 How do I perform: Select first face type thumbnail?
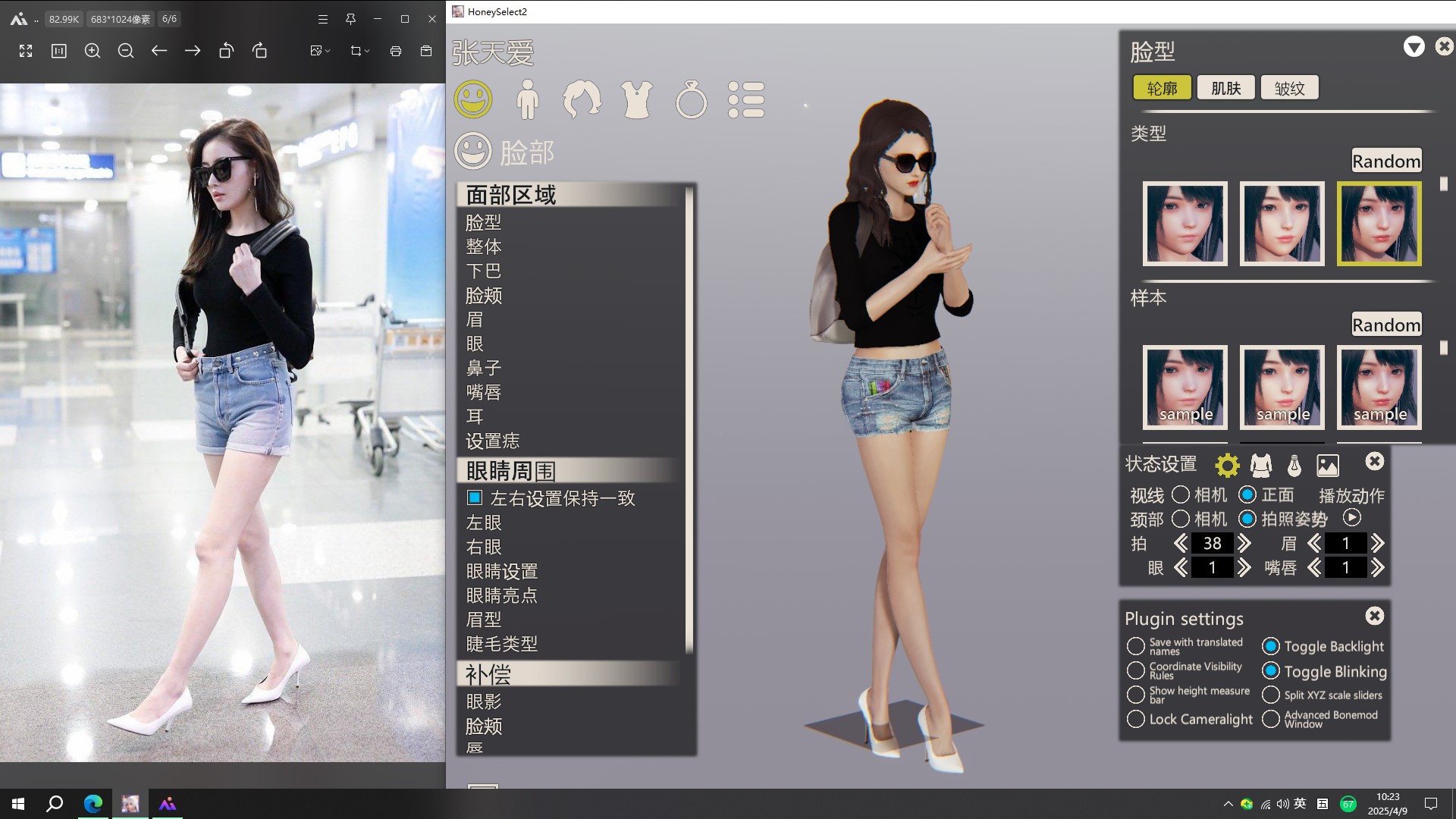coord(1185,224)
